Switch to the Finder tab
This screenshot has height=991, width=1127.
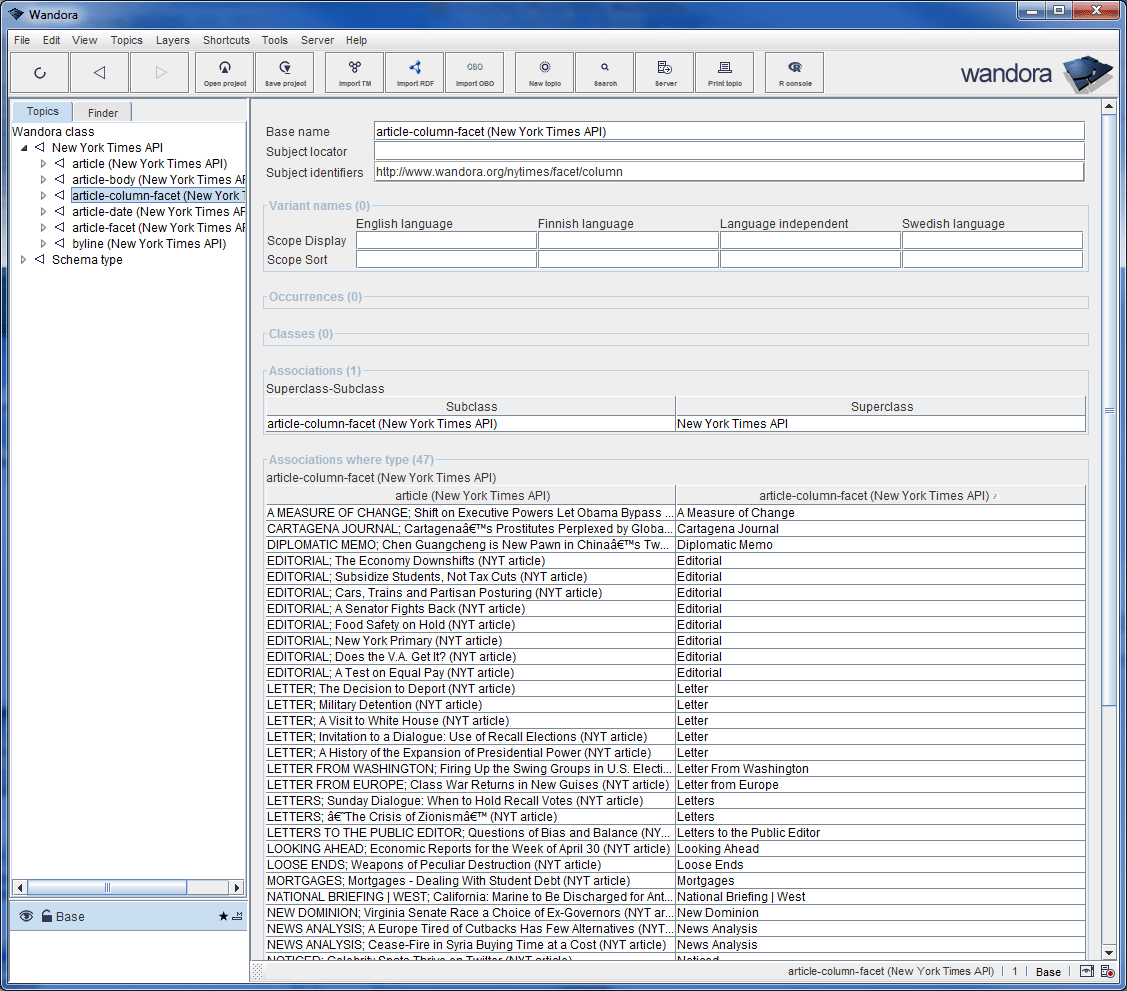tap(103, 113)
